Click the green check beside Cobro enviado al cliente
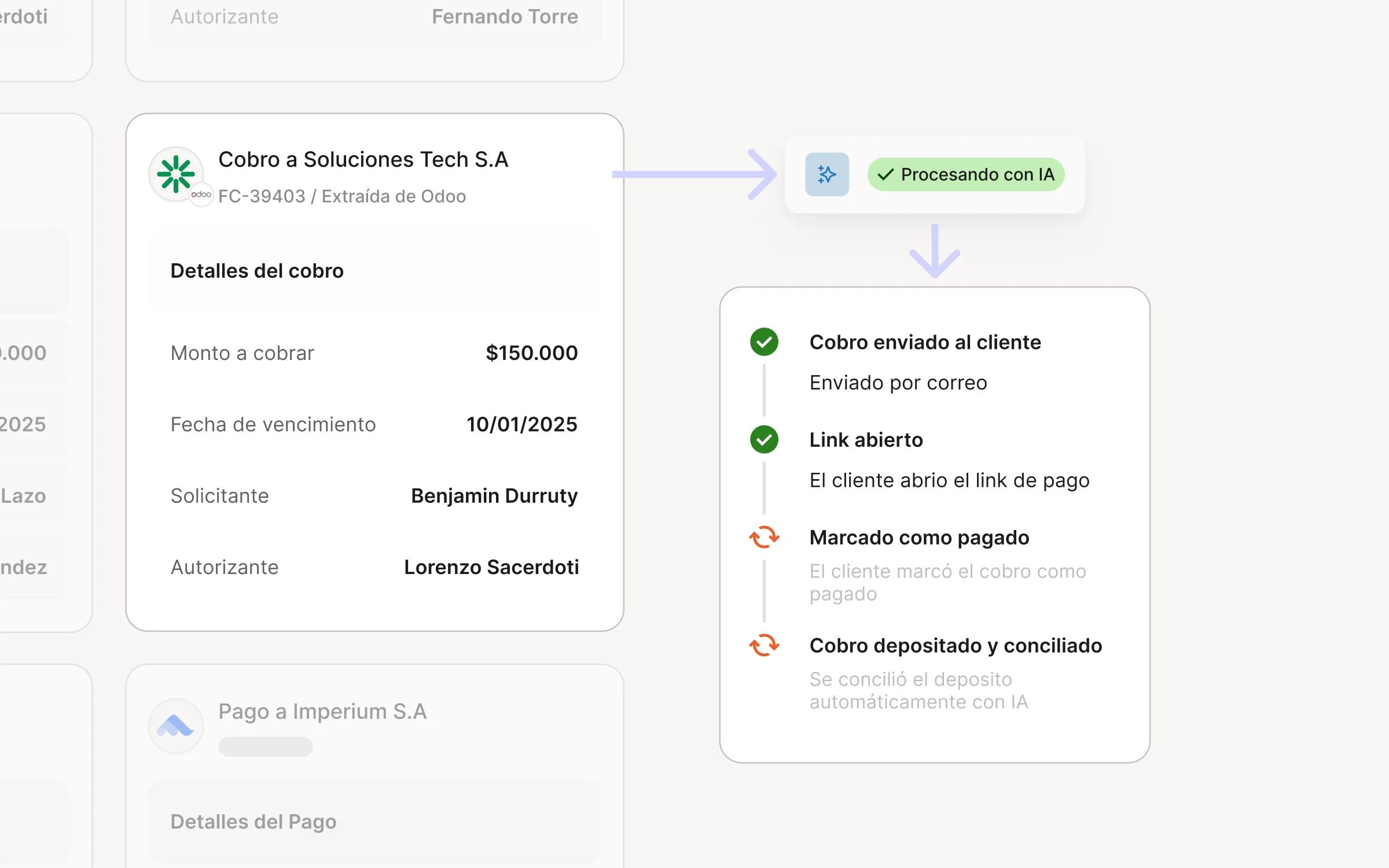Screen dimensions: 1389x868 [764, 342]
